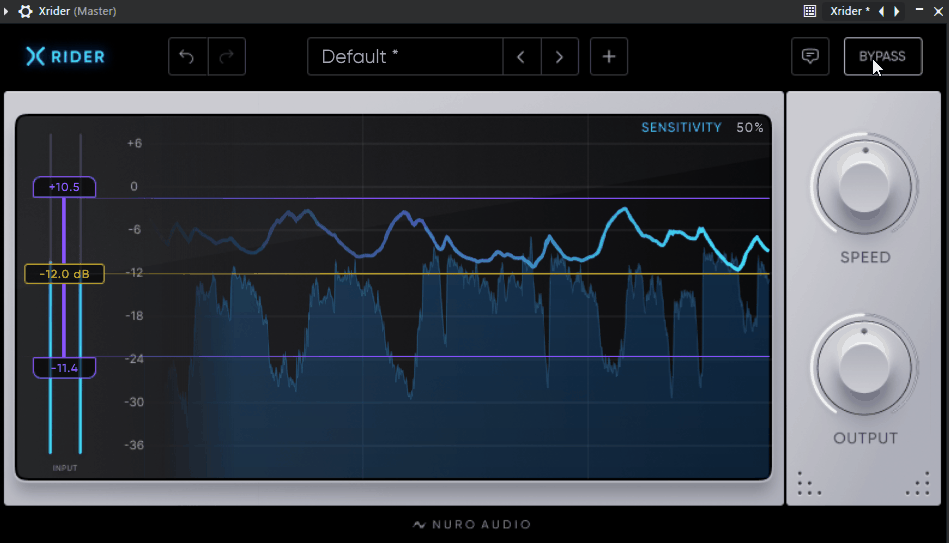
Task: Open the feedback comment icon
Action: pyautogui.click(x=810, y=56)
